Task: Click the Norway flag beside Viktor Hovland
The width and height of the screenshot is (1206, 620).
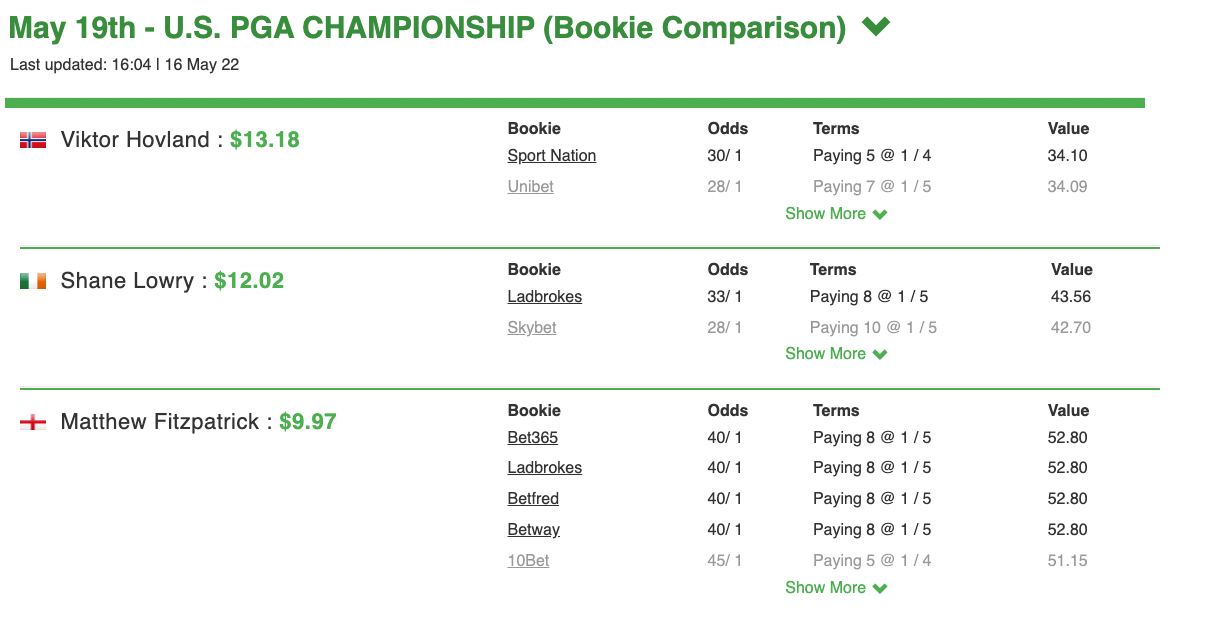Action: click(33, 141)
